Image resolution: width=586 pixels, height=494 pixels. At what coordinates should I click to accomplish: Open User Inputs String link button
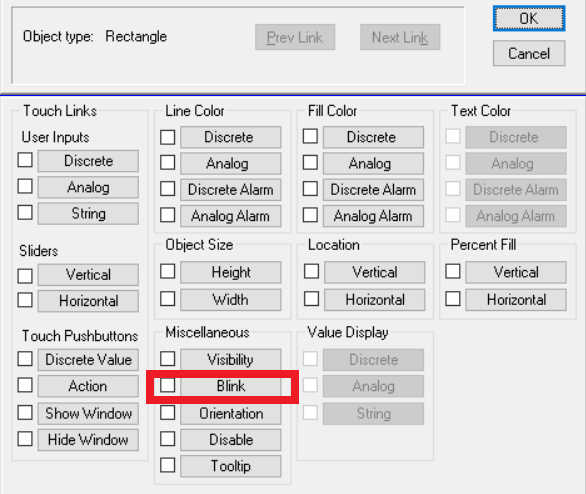point(88,213)
